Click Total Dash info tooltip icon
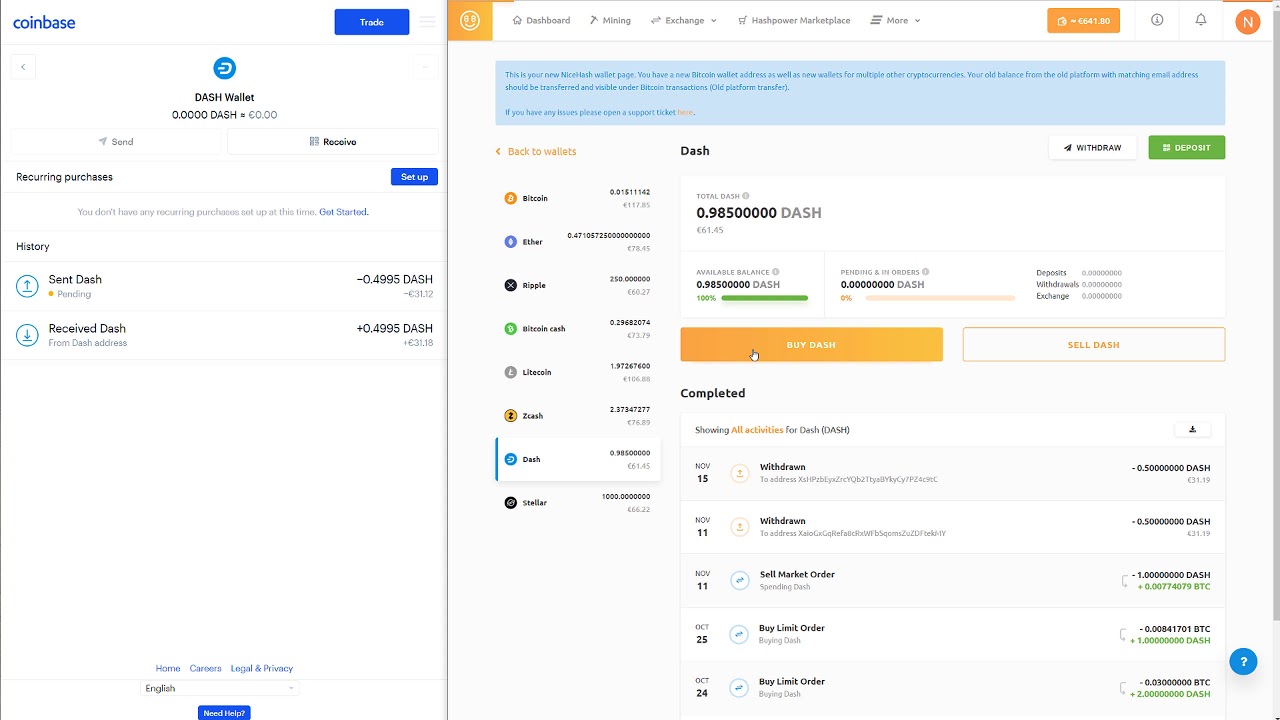Screen dimensions: 1280x720 [746, 196]
